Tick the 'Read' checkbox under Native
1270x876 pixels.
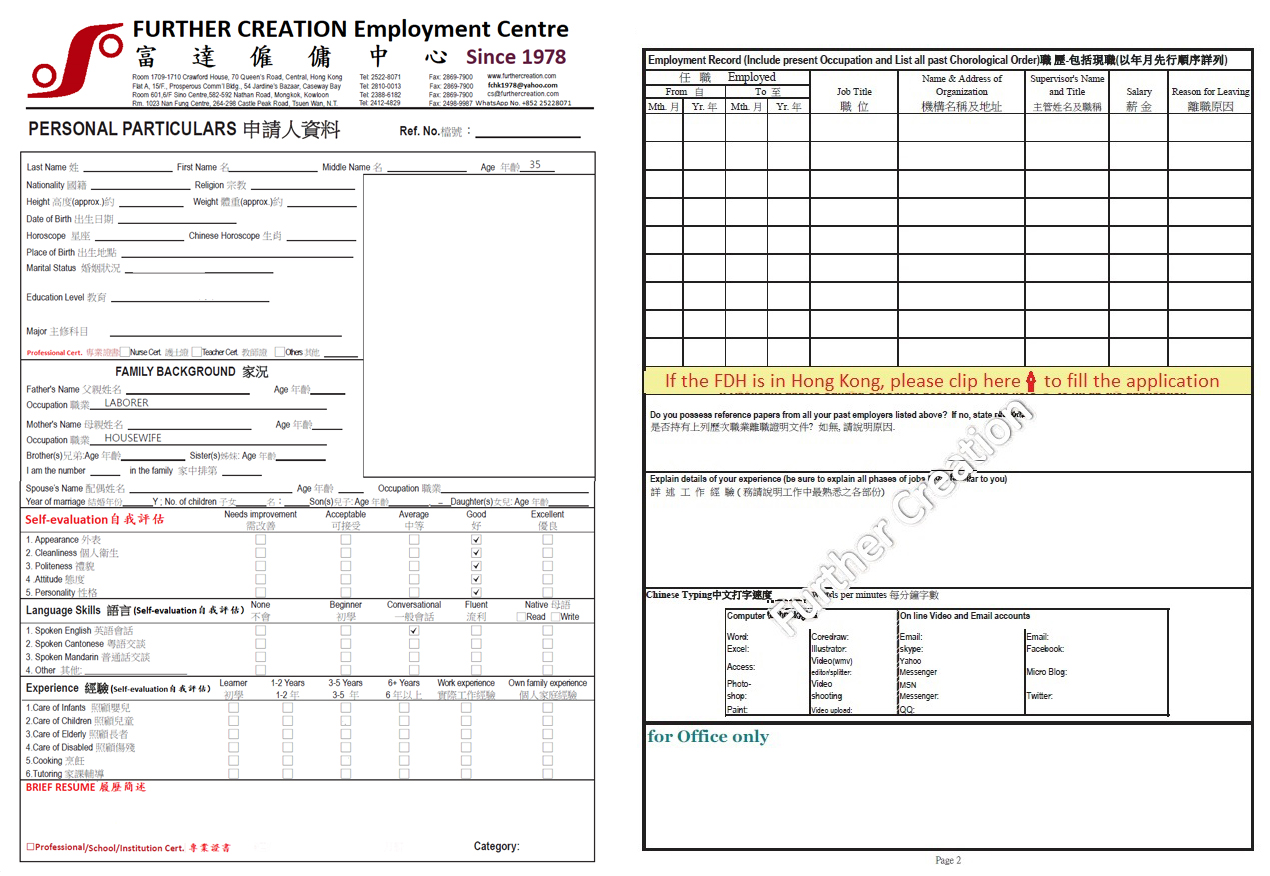tap(521, 617)
